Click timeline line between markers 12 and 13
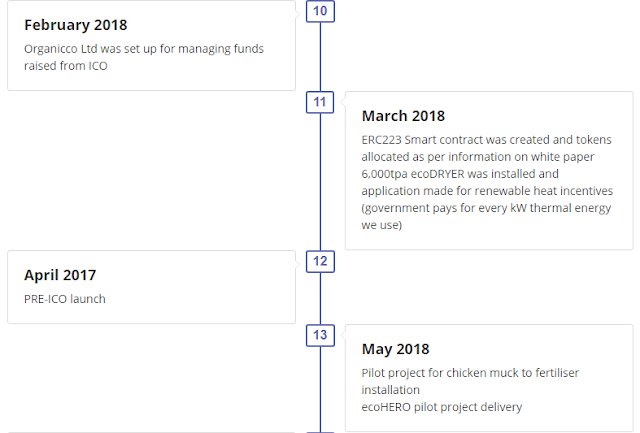 [x=320, y=299]
